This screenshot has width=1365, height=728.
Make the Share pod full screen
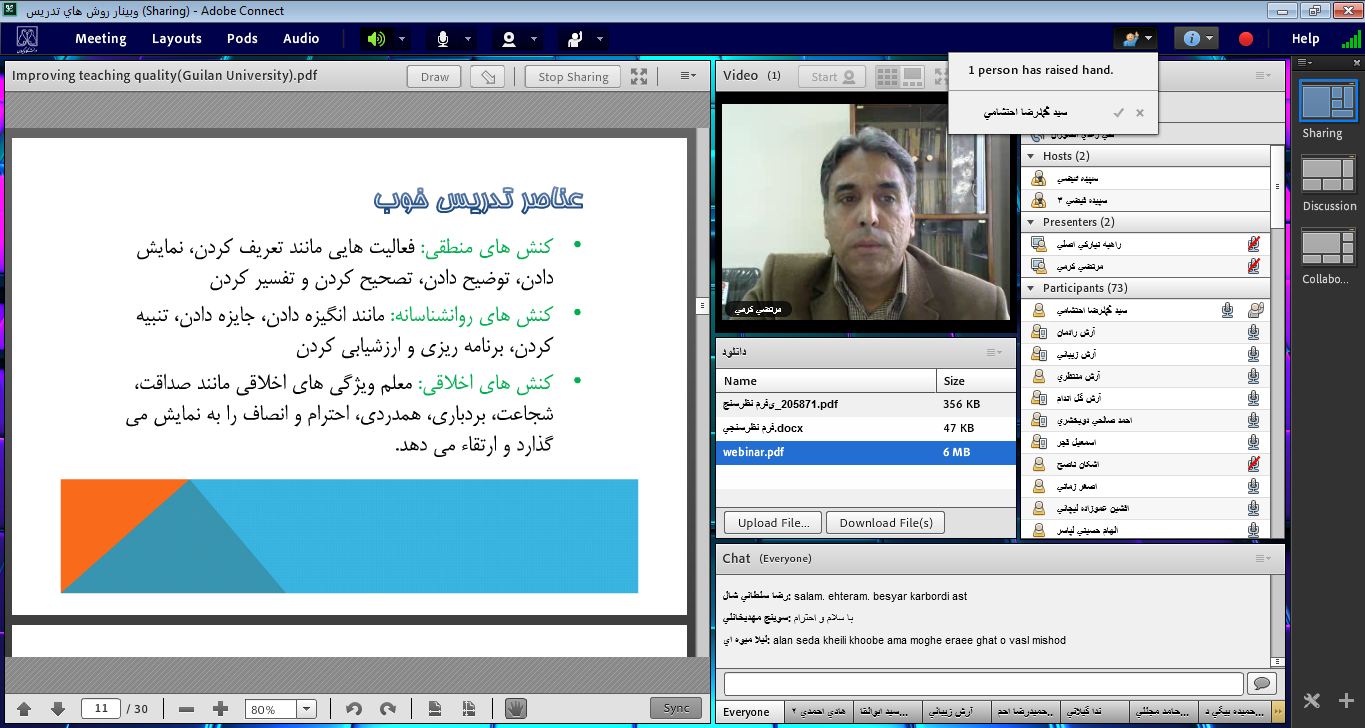(x=639, y=76)
